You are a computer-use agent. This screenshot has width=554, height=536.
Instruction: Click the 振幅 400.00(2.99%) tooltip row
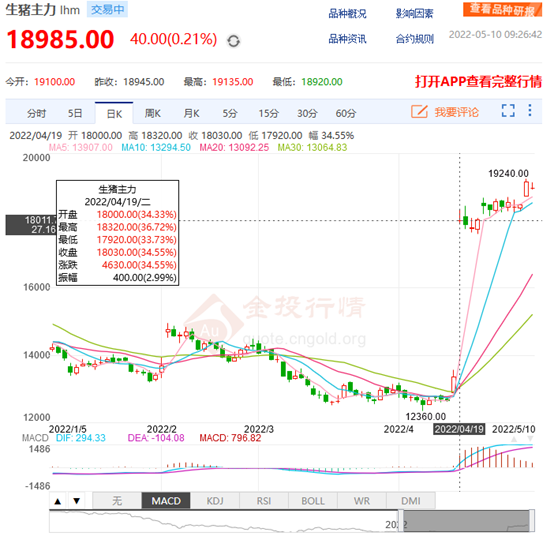click(x=117, y=278)
